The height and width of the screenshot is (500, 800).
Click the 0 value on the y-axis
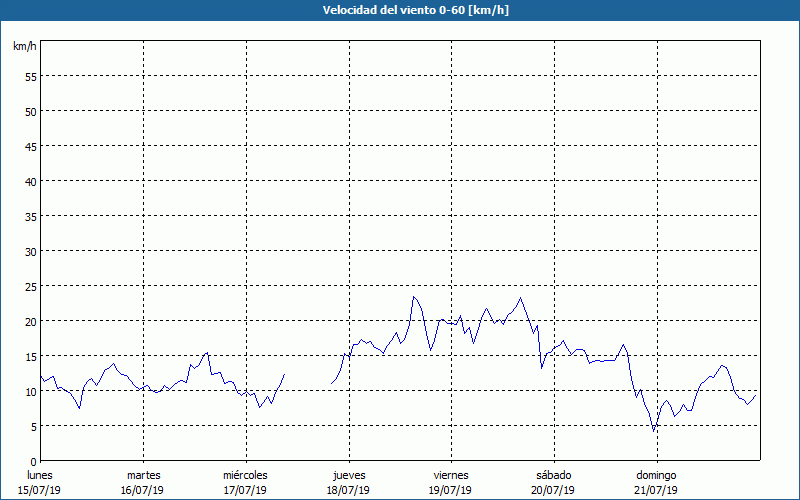(x=34, y=461)
